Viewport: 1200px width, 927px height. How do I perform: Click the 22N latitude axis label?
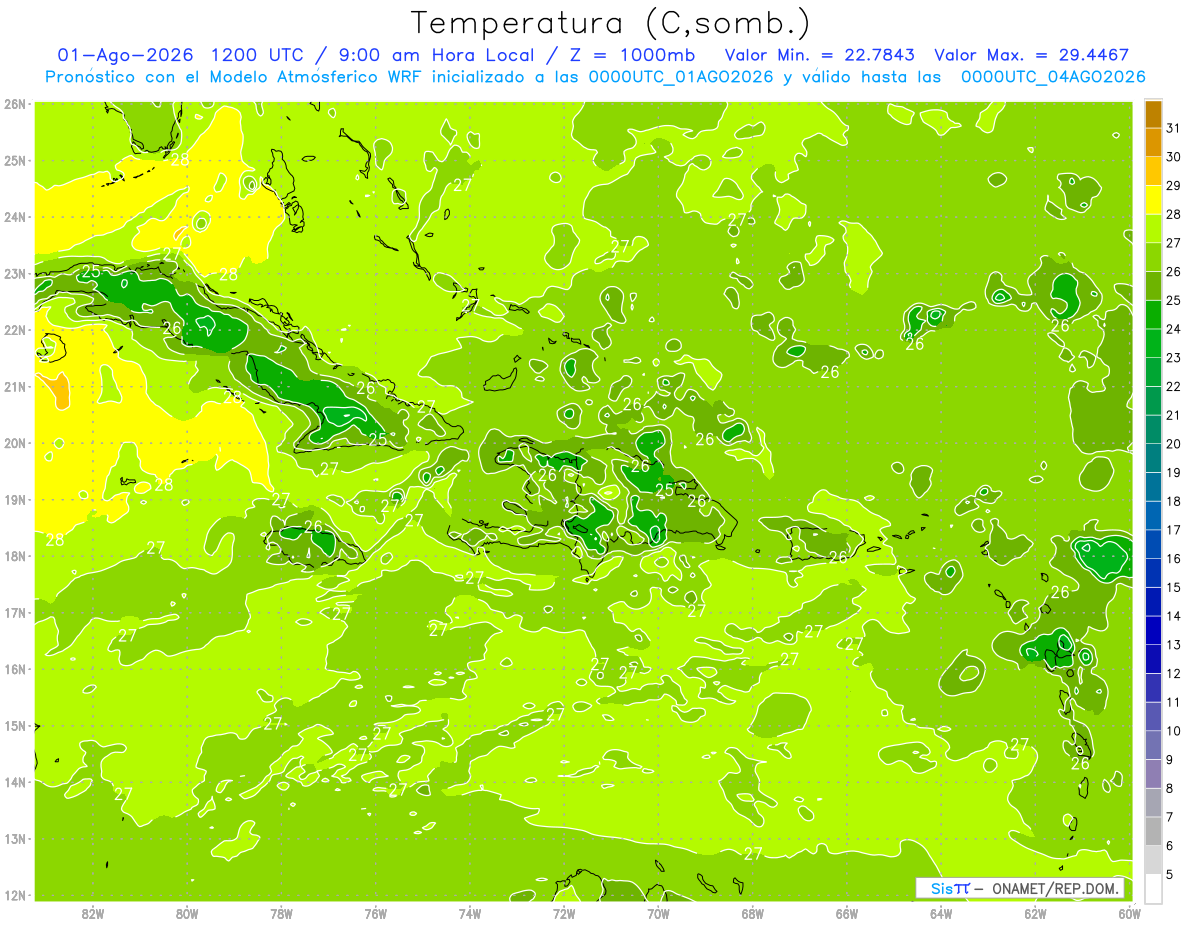[14, 330]
